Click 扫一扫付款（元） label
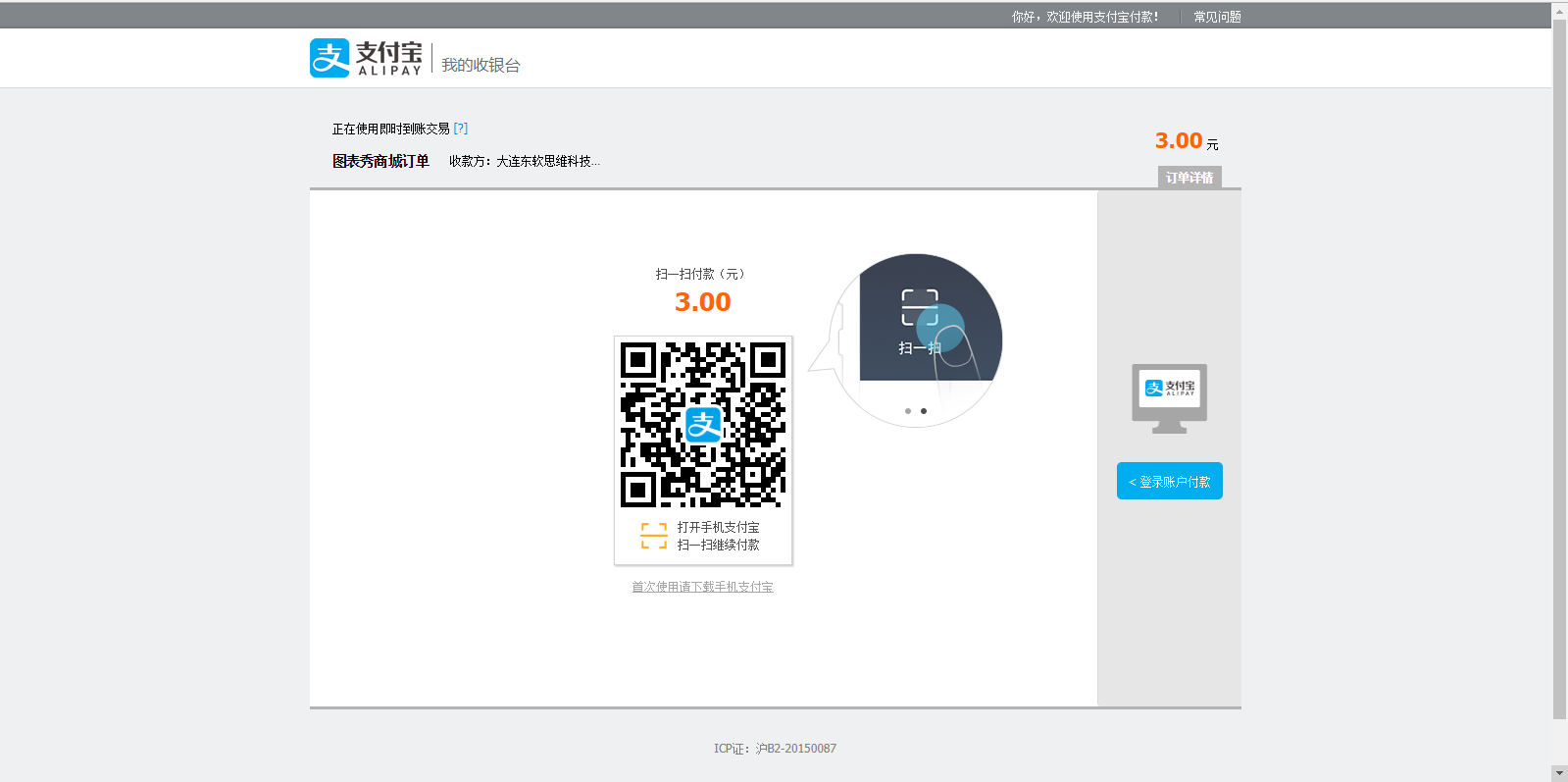This screenshot has width=1568, height=782. click(702, 274)
